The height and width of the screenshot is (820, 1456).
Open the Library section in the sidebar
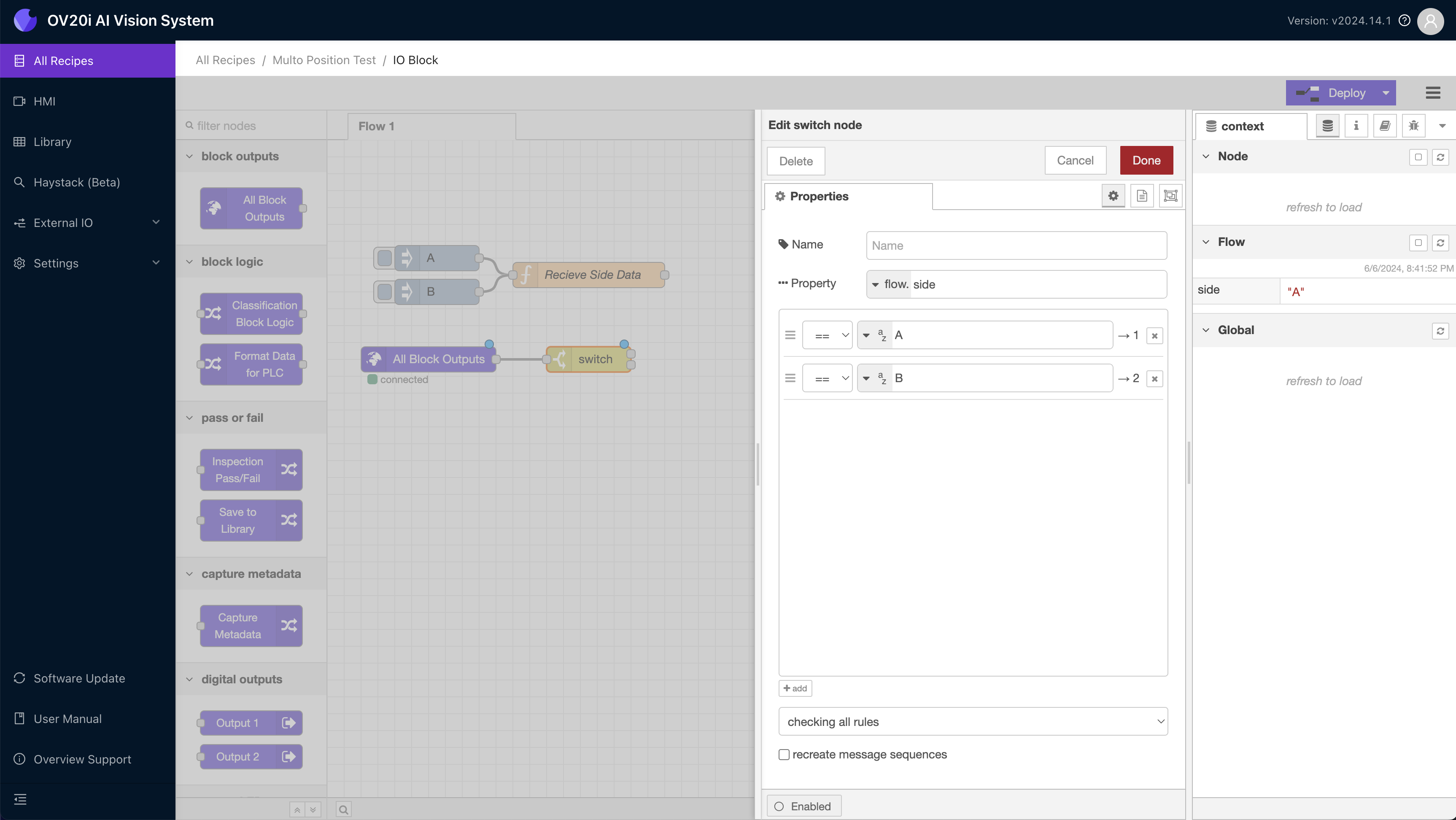(52, 141)
